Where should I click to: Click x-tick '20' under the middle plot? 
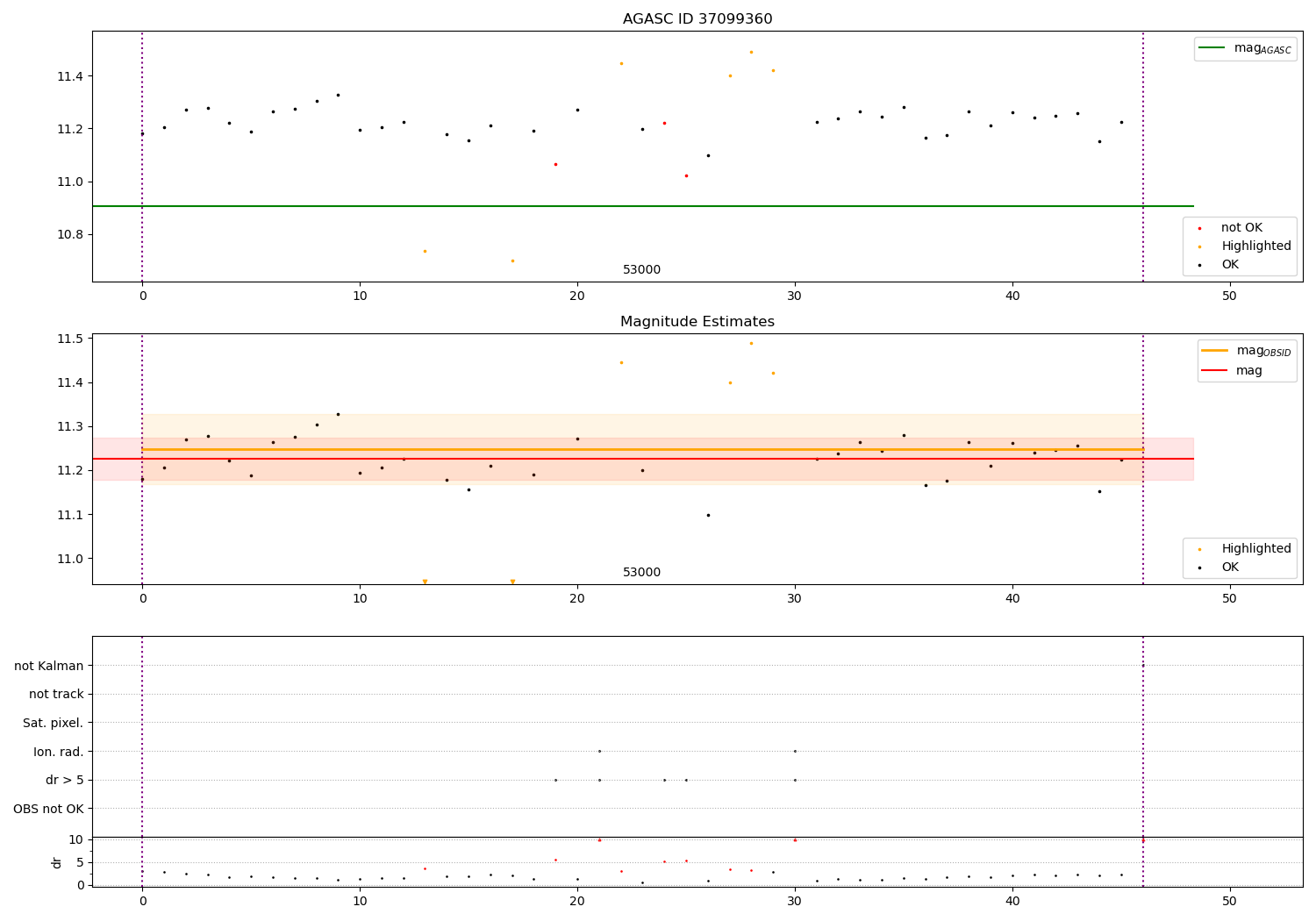577,599
